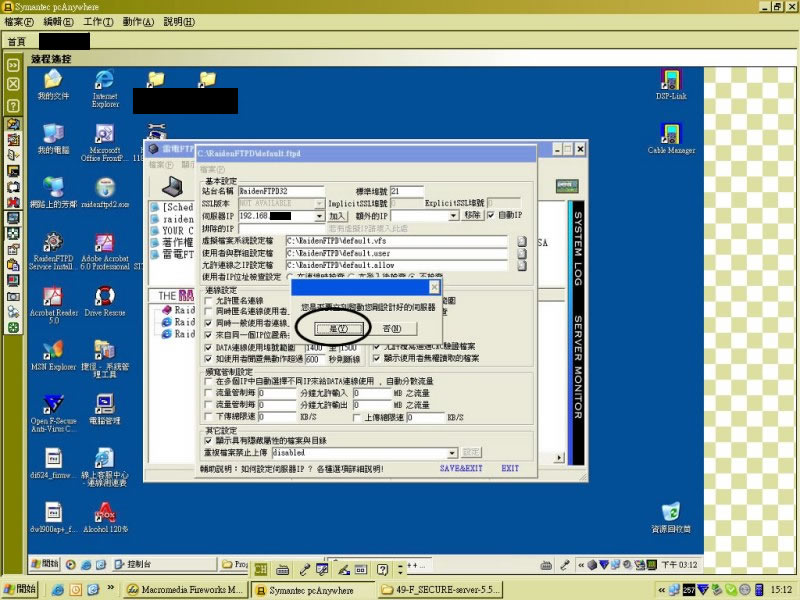Open Adobe Acrobat 6.0 Professional shortcut
Screen dimensions: 800x600
click(x=105, y=251)
